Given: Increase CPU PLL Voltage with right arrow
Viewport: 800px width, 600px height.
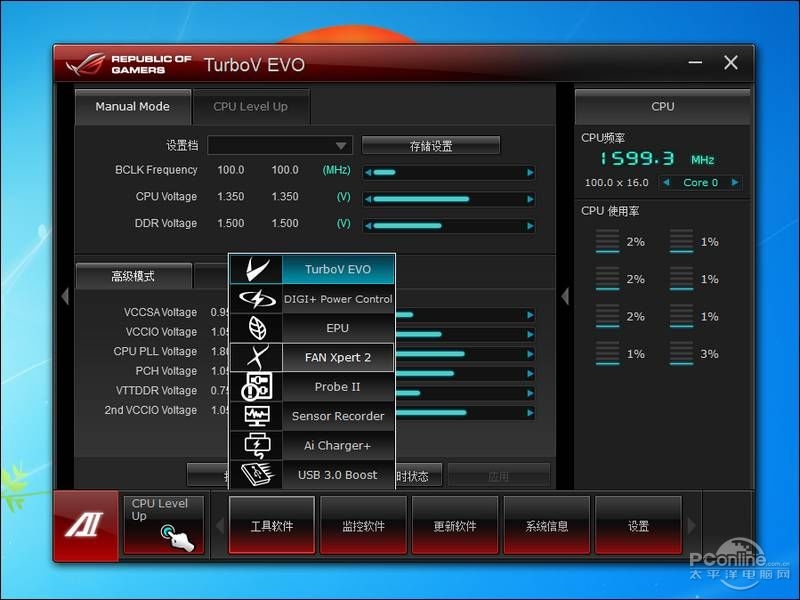Looking at the screenshot, I should click(x=530, y=354).
